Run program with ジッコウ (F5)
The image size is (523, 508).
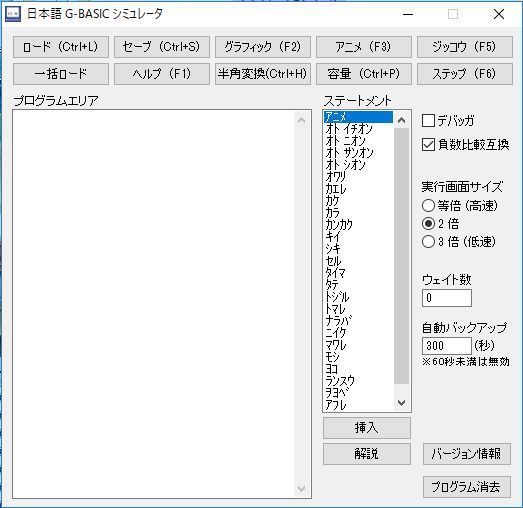[x=465, y=47]
